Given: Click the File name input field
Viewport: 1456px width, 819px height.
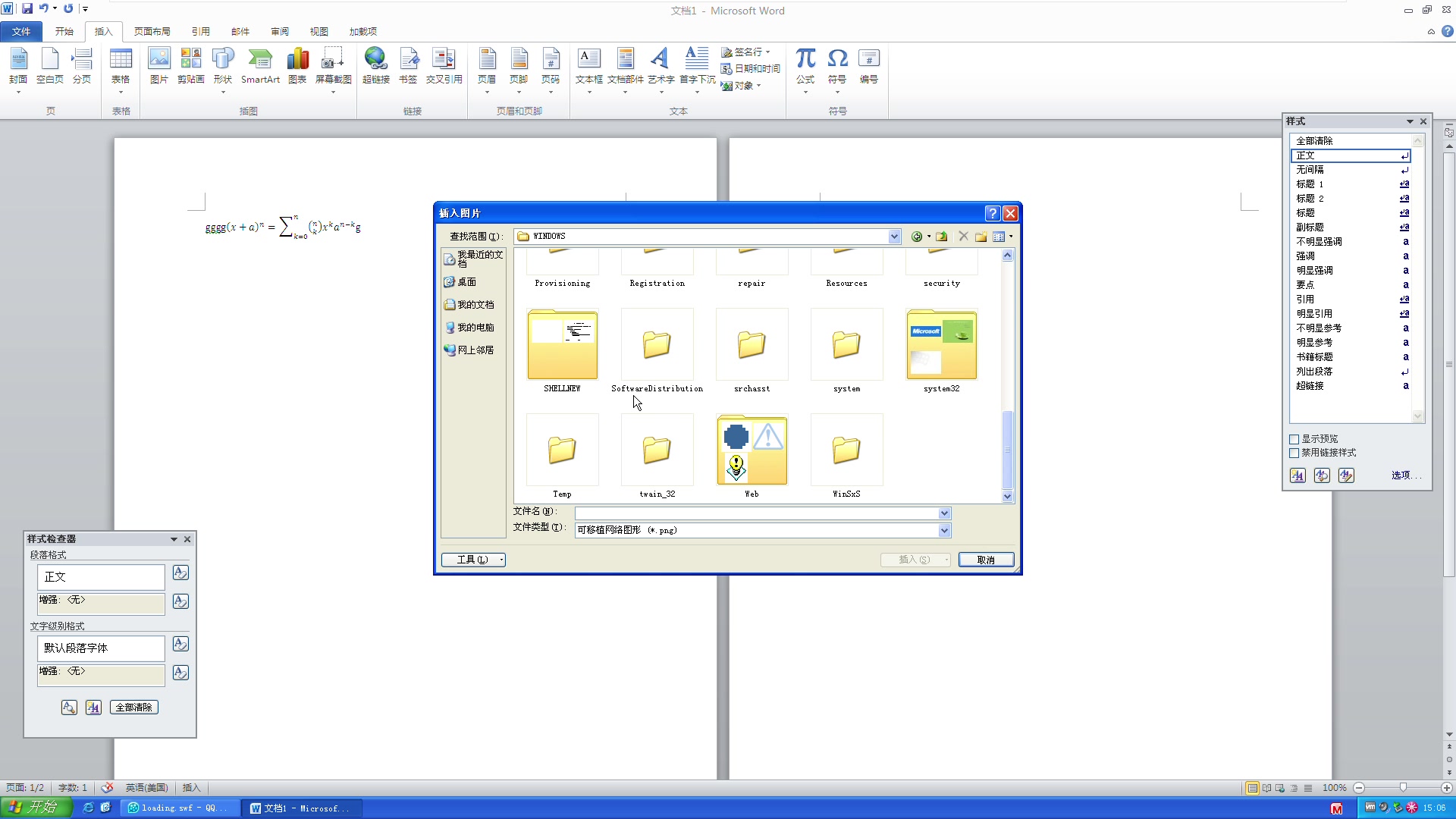Looking at the screenshot, I should [x=756, y=513].
